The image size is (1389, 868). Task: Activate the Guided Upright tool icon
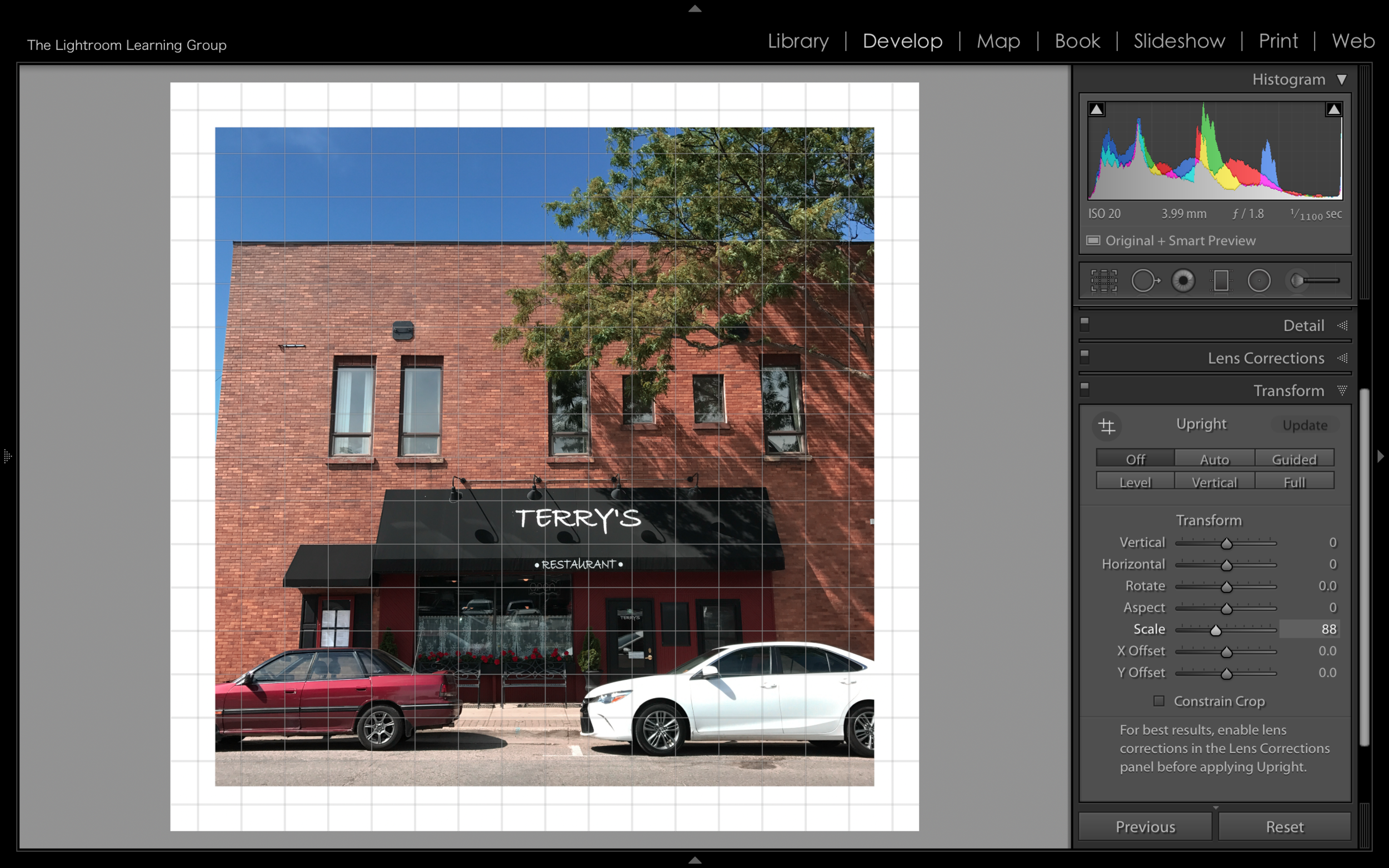(x=1107, y=426)
